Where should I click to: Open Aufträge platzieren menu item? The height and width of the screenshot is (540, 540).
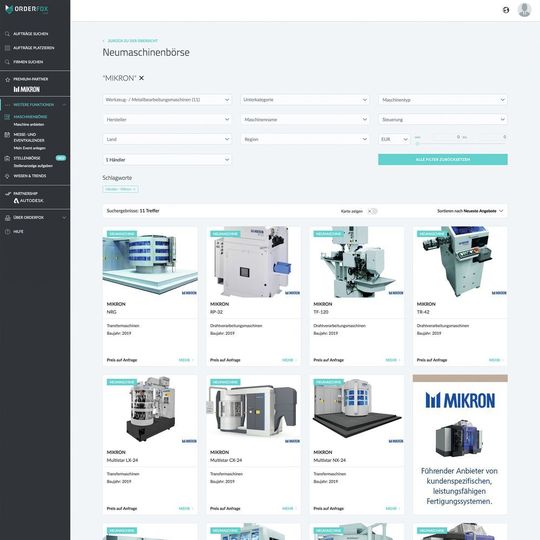tap(34, 48)
